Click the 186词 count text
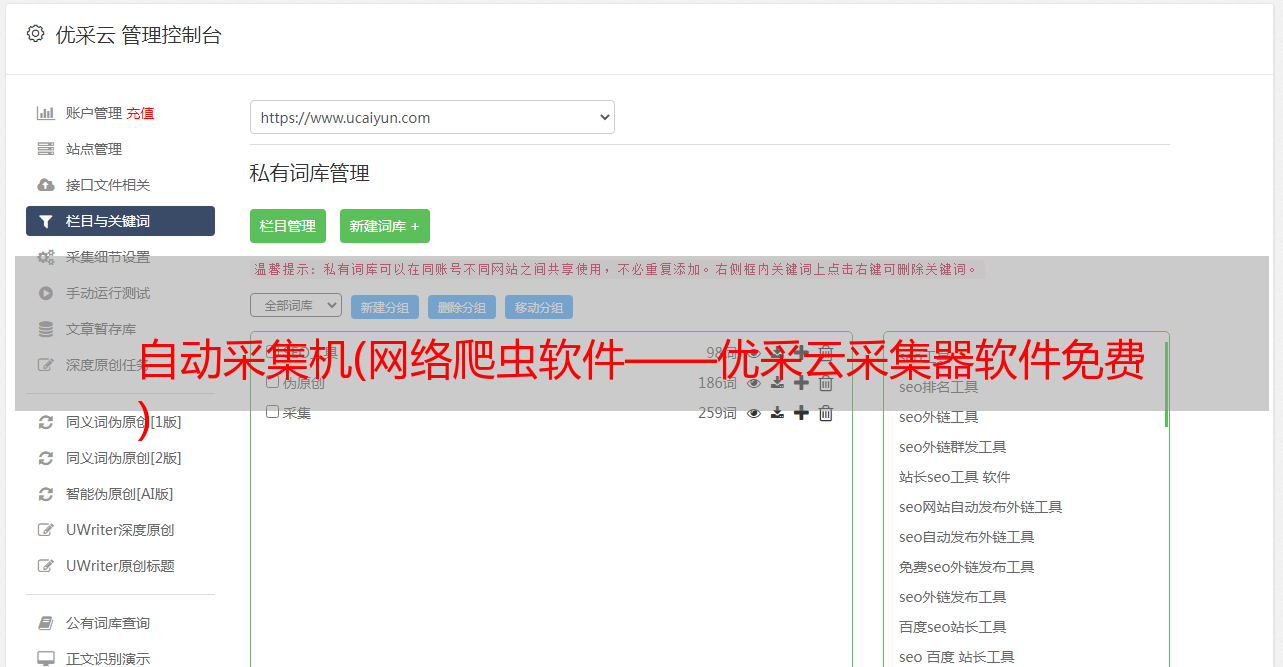 [717, 383]
